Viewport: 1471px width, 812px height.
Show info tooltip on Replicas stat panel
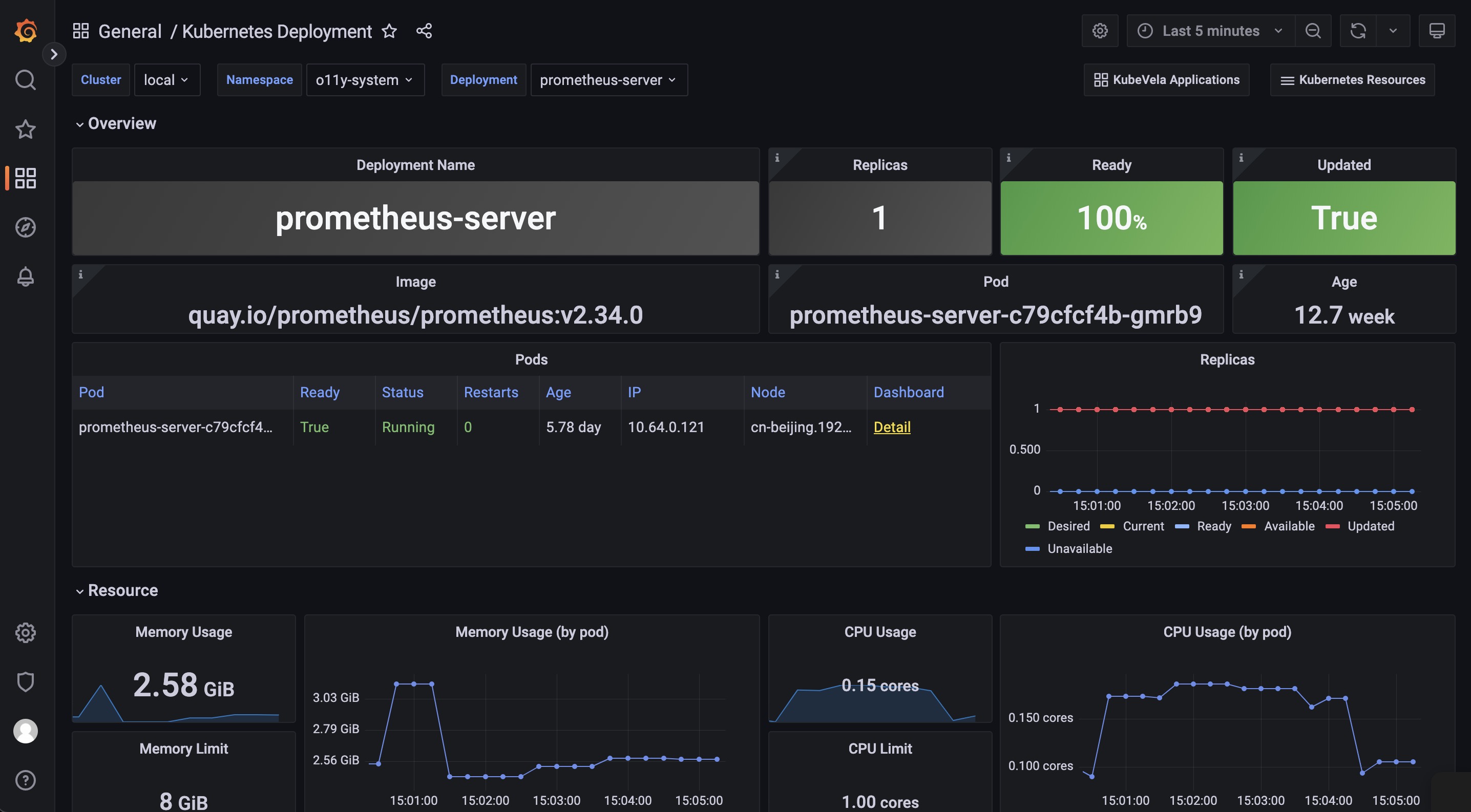(776, 158)
